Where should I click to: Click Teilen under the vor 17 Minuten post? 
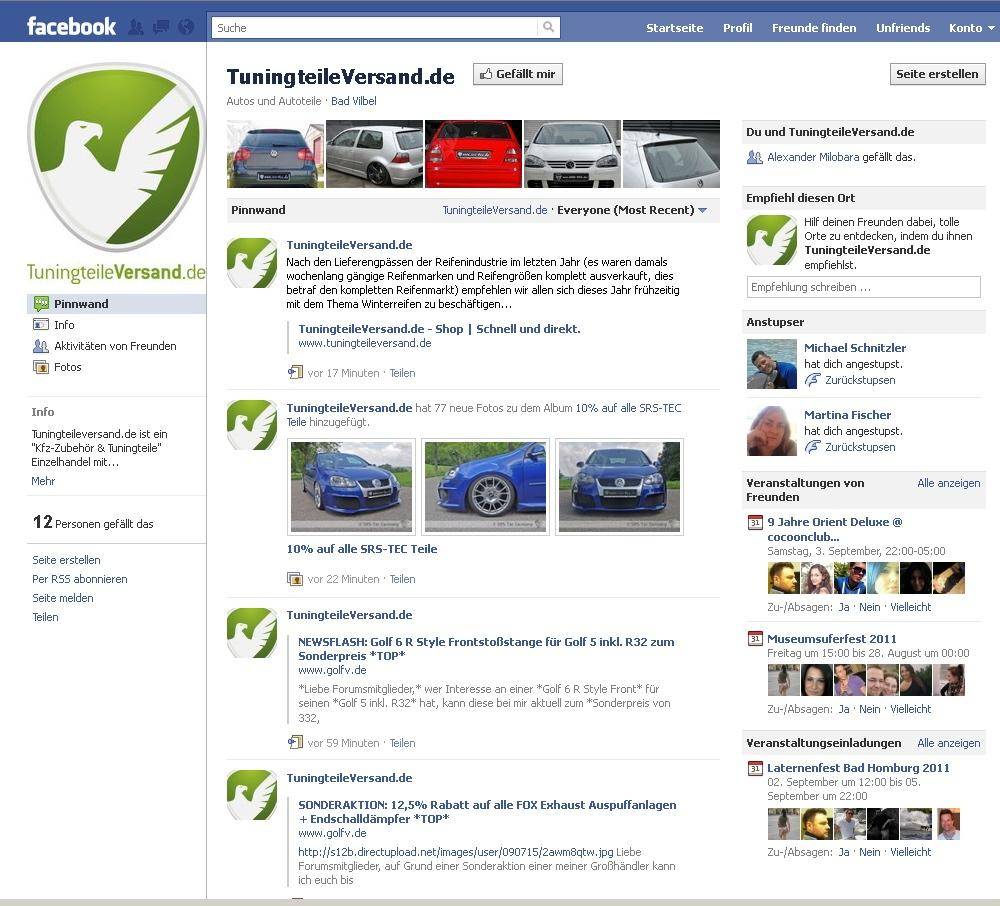pyautogui.click(x=402, y=373)
